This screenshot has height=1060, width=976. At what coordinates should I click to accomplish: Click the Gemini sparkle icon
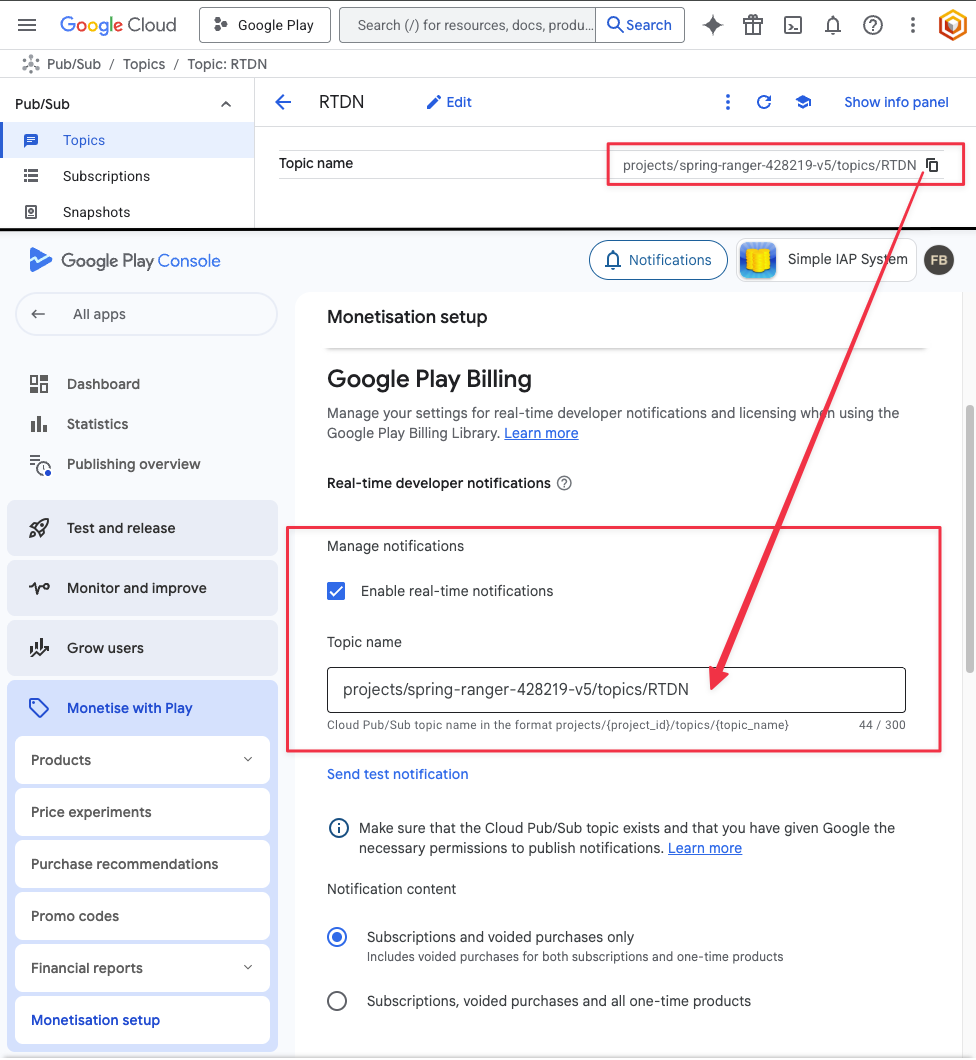pos(713,25)
